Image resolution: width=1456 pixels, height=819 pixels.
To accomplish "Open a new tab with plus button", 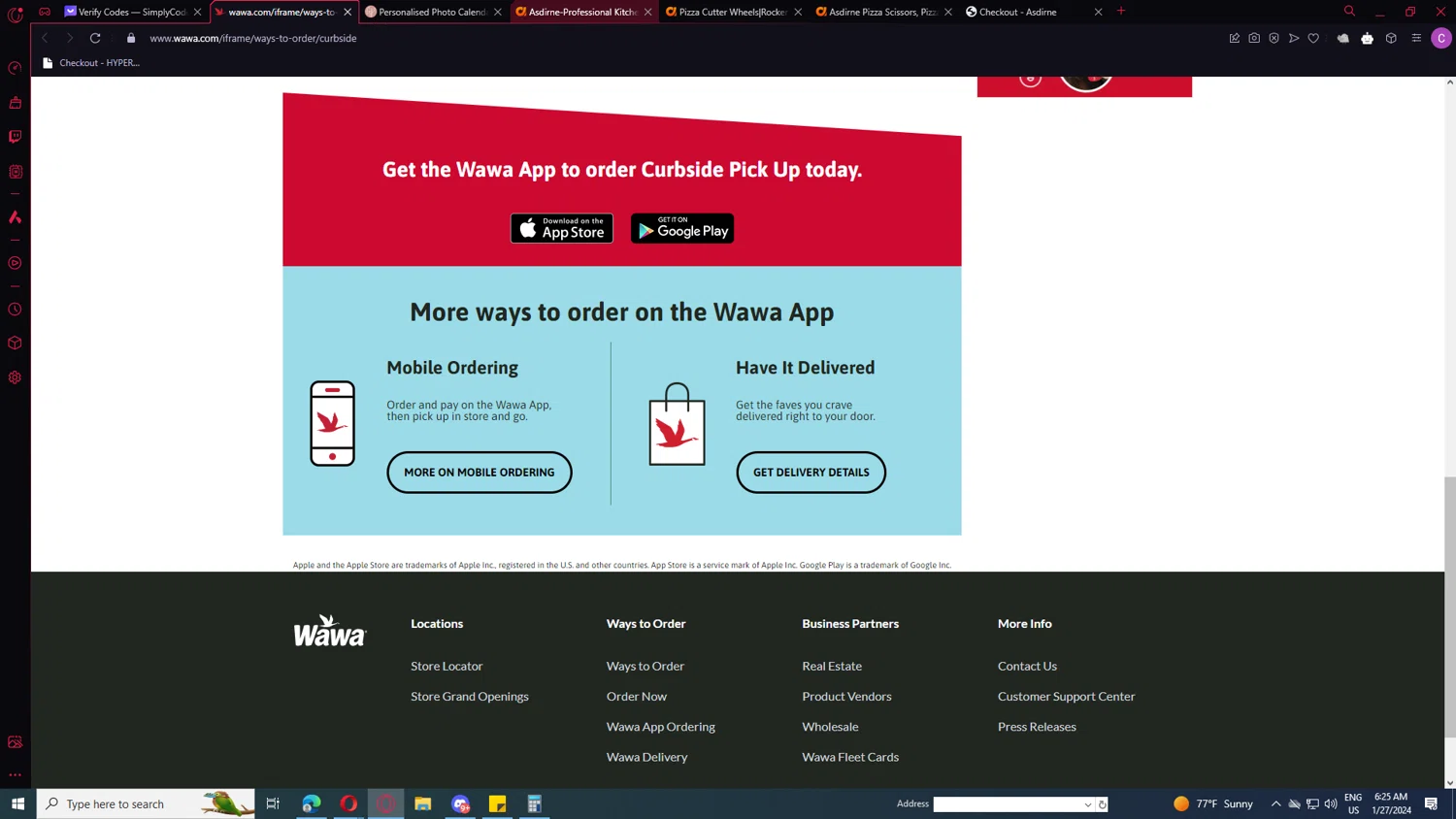I will tap(1121, 12).
